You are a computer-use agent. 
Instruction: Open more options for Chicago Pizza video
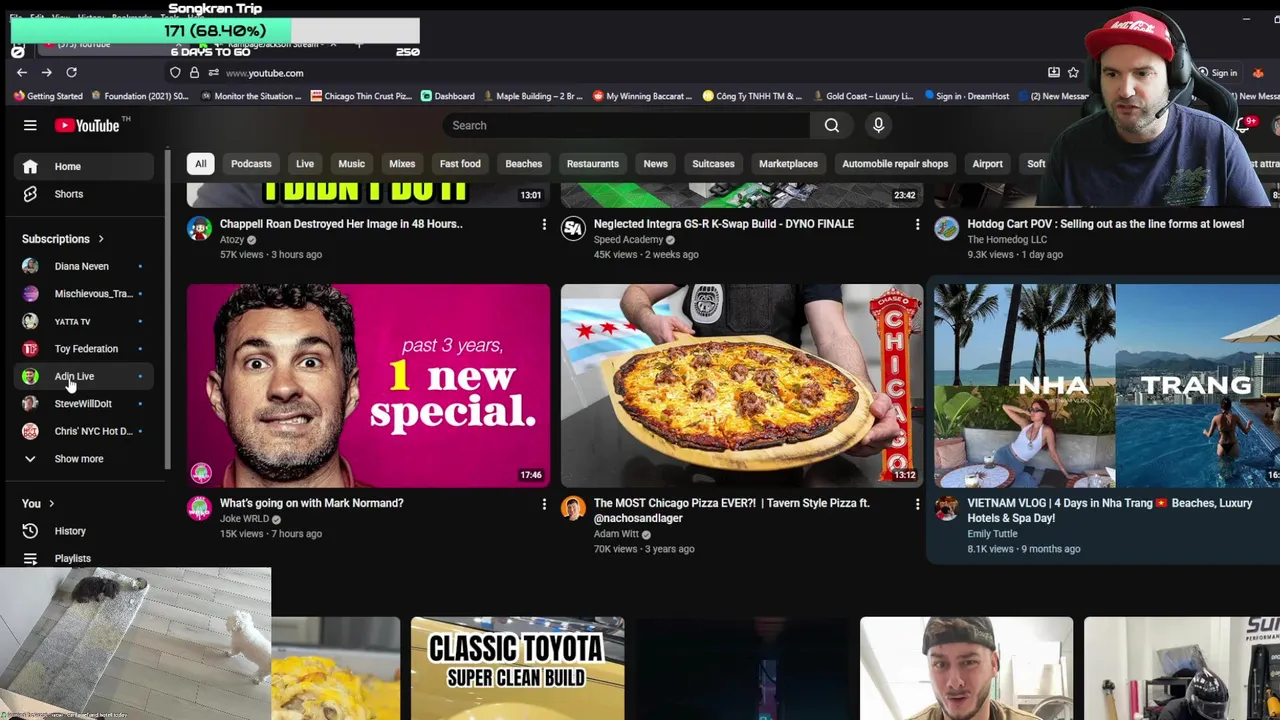pos(917,504)
